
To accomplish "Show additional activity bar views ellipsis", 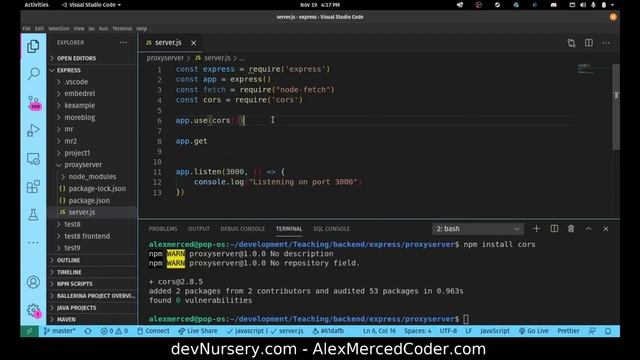I will click(x=33, y=243).
